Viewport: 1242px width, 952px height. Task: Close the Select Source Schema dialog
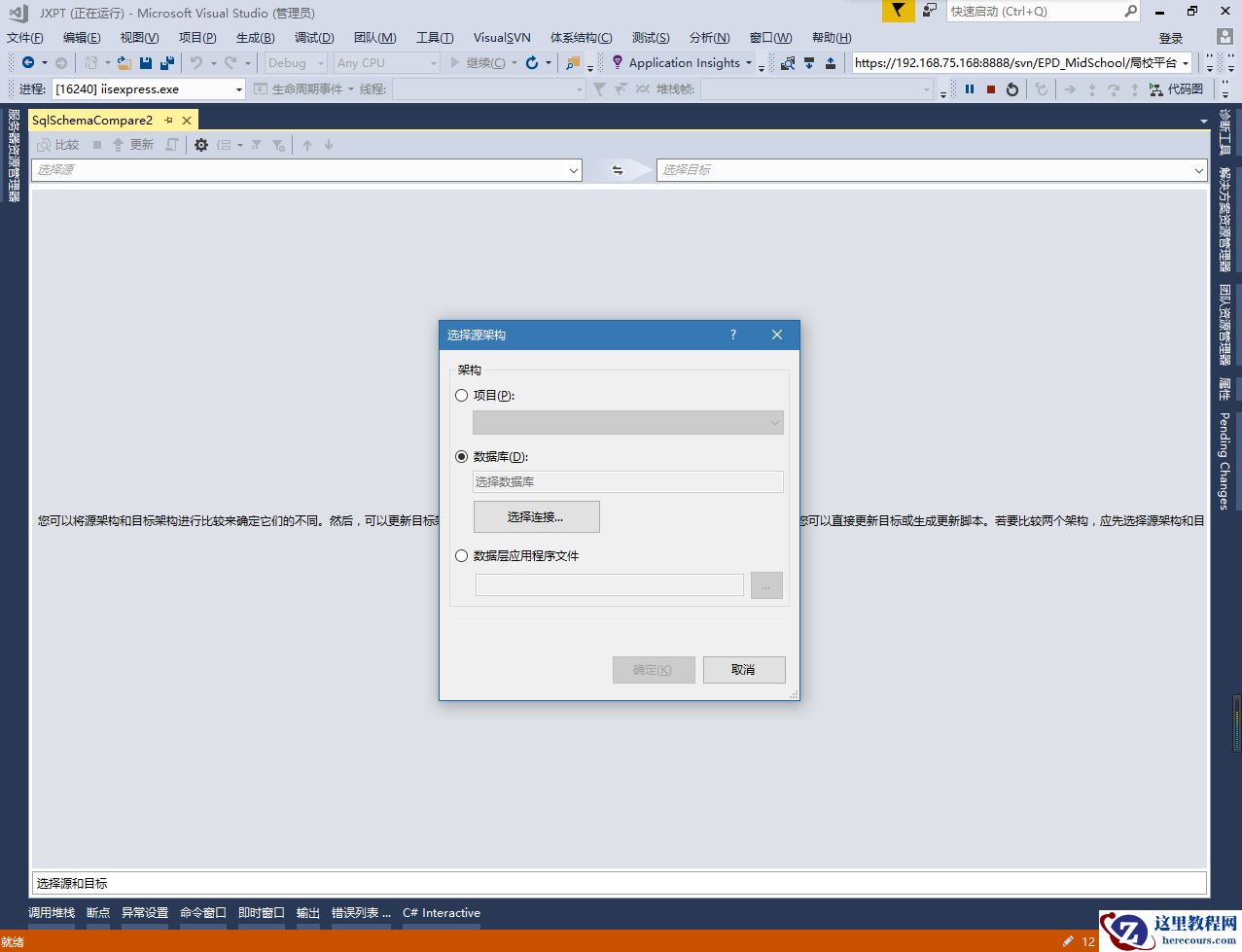(x=777, y=335)
